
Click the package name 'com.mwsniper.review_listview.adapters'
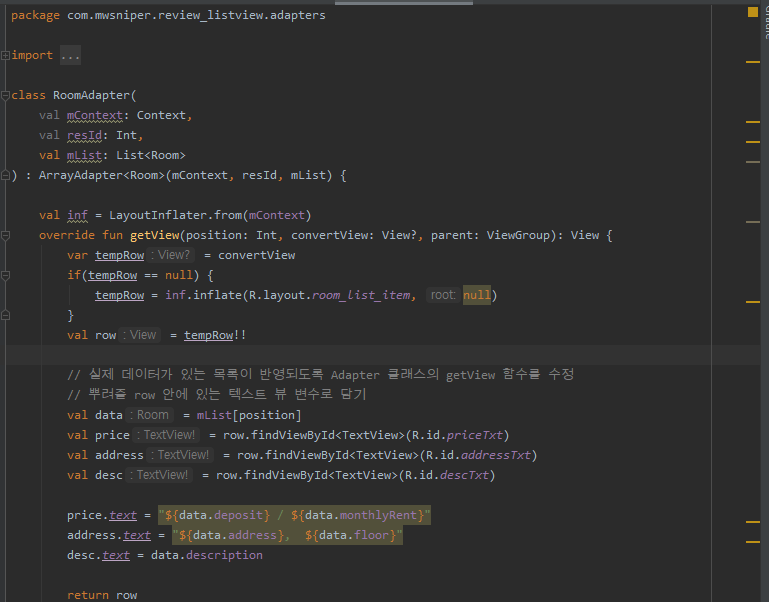click(x=196, y=15)
